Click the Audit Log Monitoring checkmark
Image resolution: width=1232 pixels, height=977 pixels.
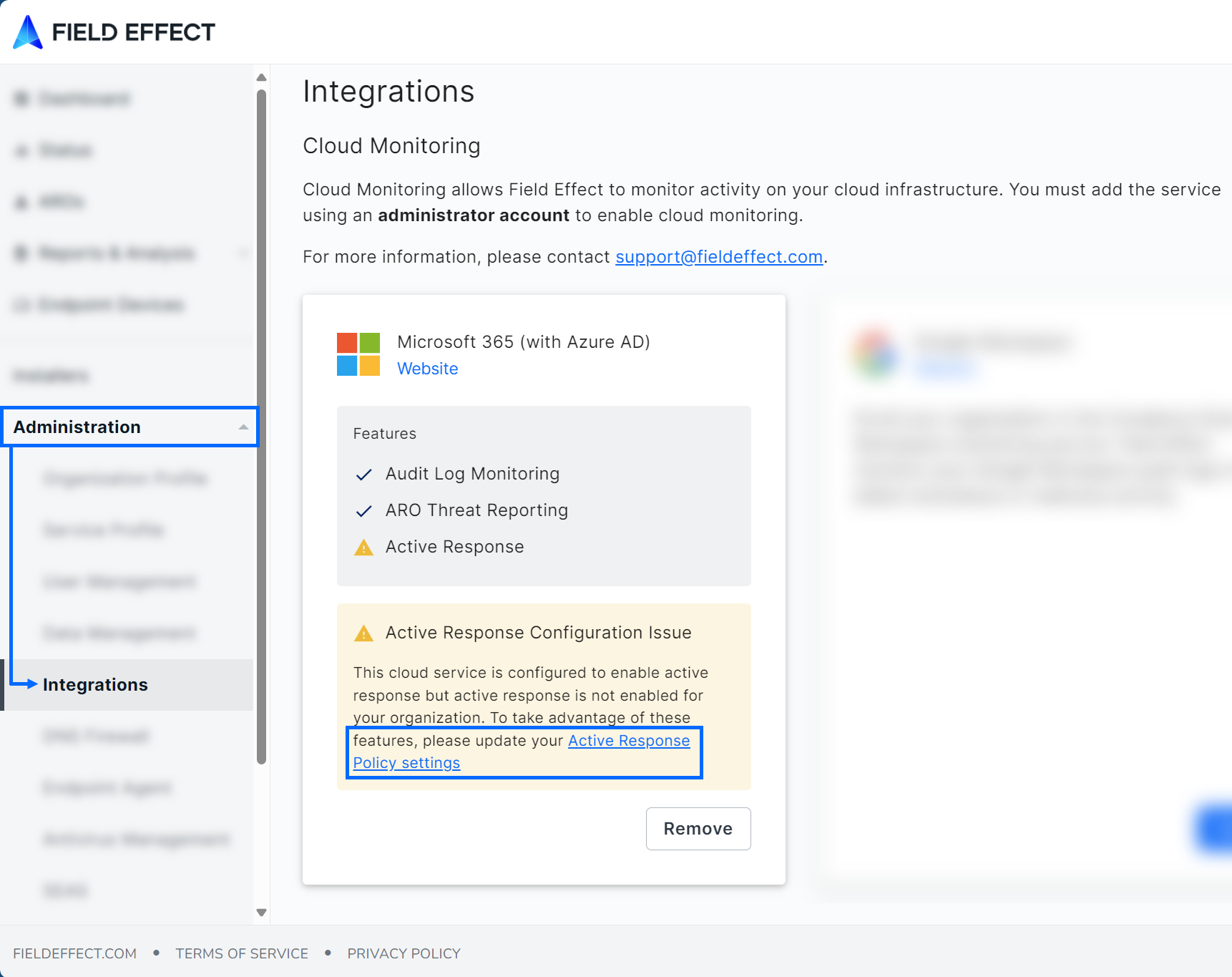point(363,475)
